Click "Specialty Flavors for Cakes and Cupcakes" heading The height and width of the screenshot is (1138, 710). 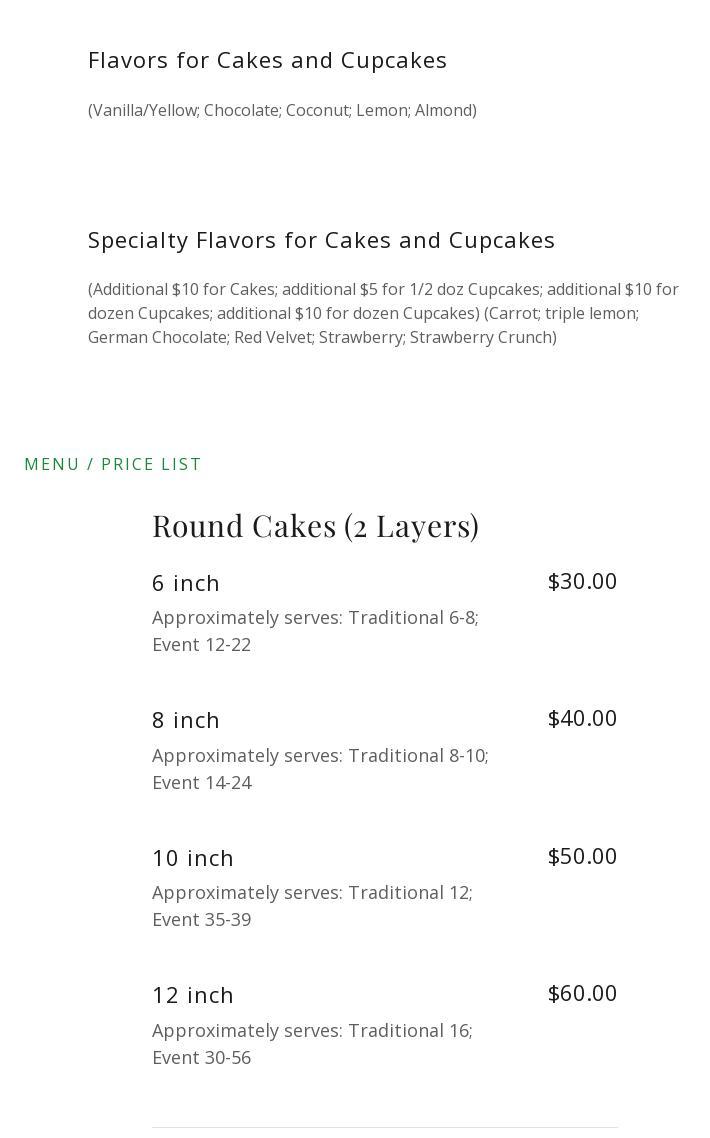pos(321,240)
